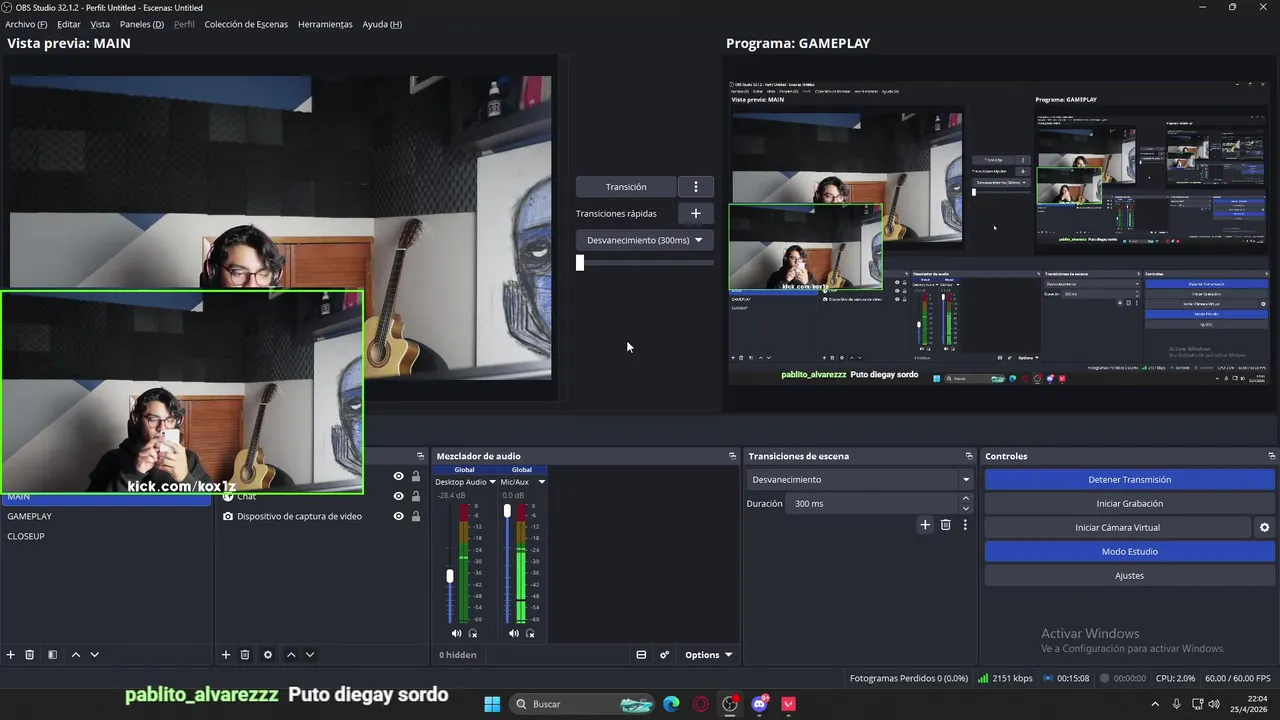Open advanced audio properties gears icon
Screen dimensions: 1280x720
(x=664, y=655)
